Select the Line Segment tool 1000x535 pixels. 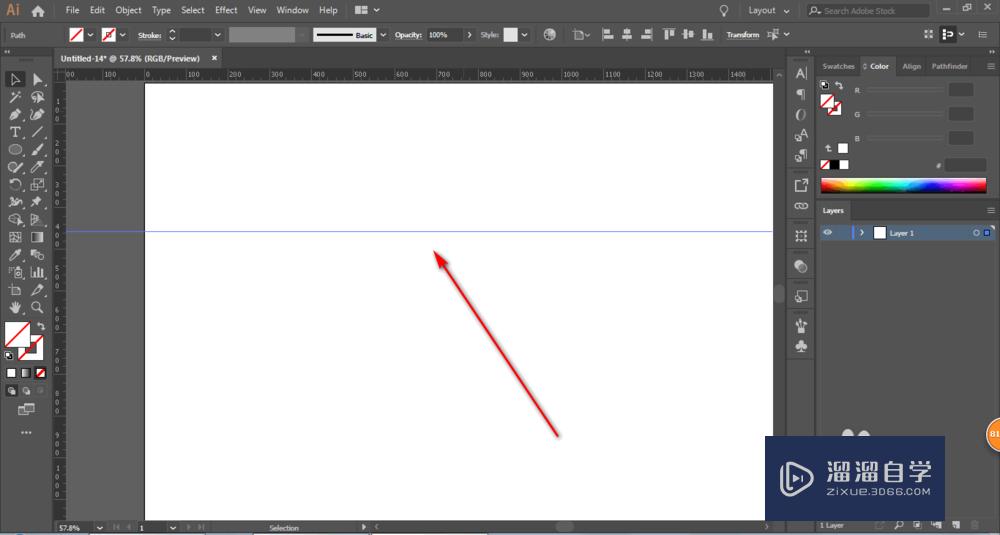[38, 132]
